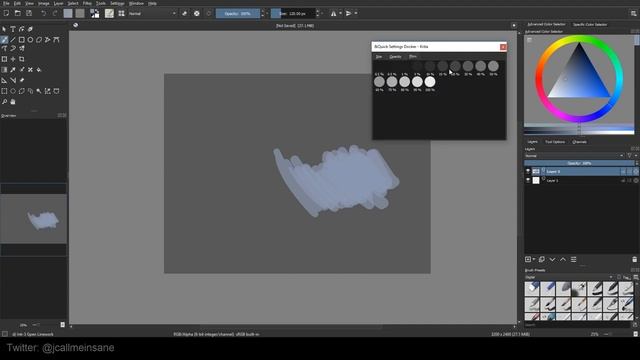Select the Assistant tool
Image resolution: width=640 pixels, height=360 pixels.
coord(4,80)
